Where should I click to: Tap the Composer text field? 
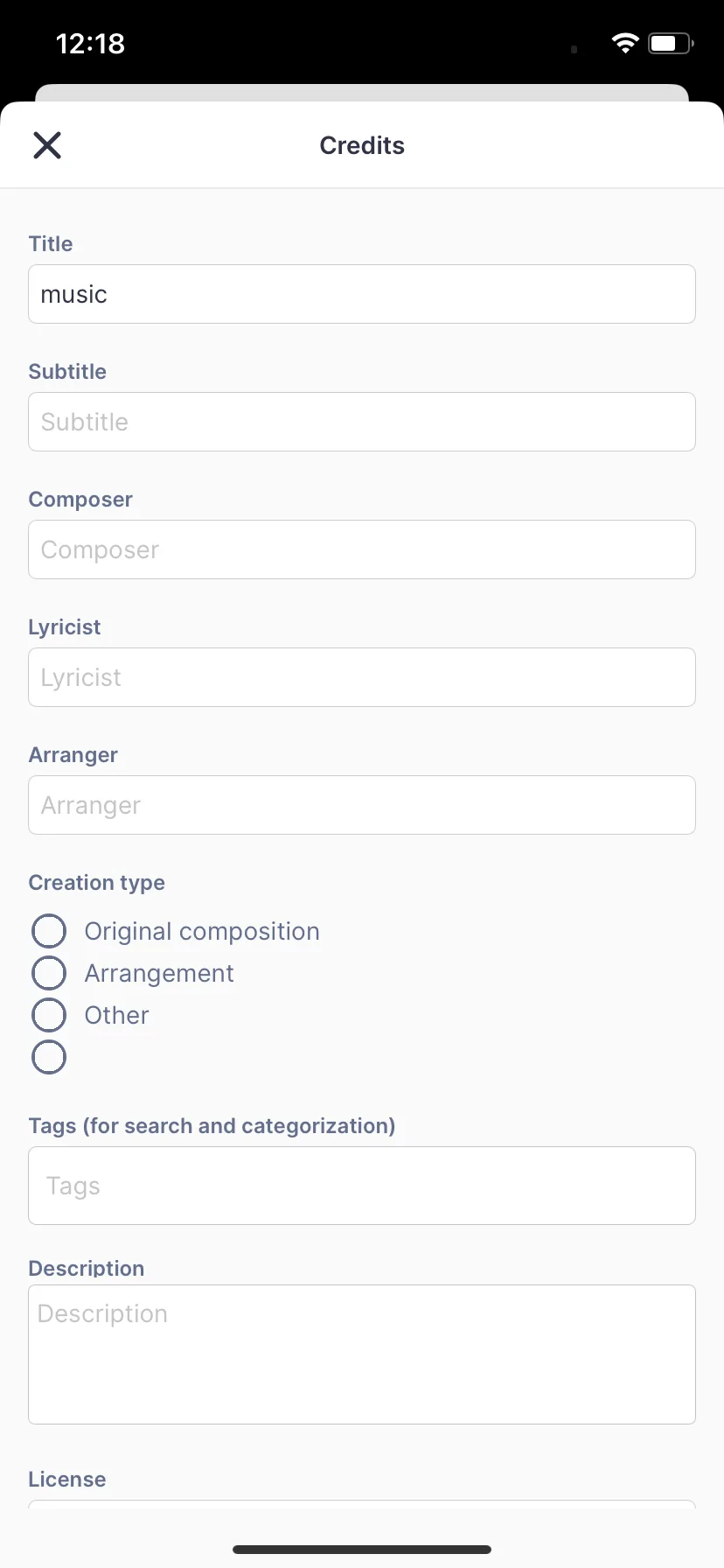[362, 549]
